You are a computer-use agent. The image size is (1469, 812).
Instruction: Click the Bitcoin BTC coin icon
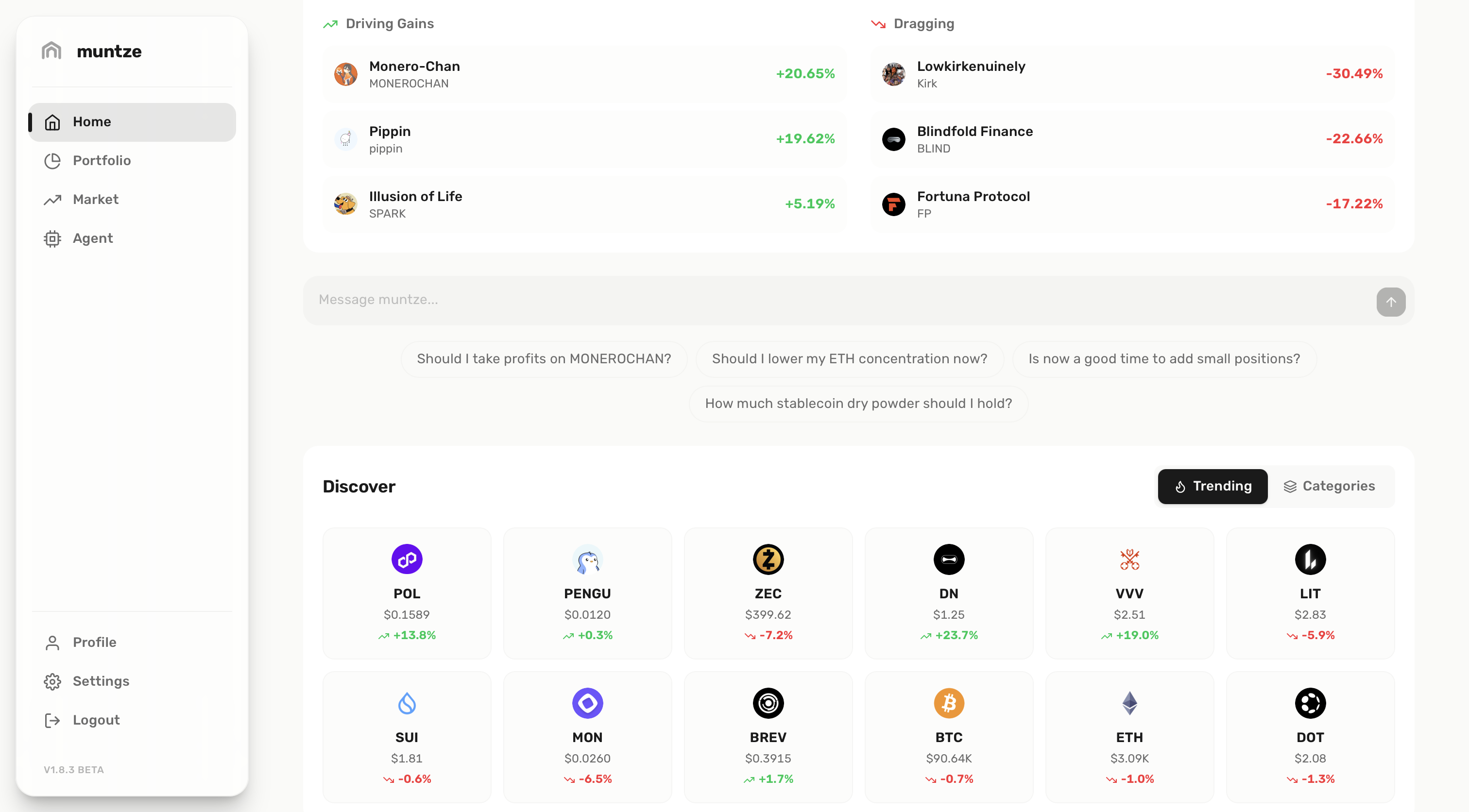click(x=948, y=703)
